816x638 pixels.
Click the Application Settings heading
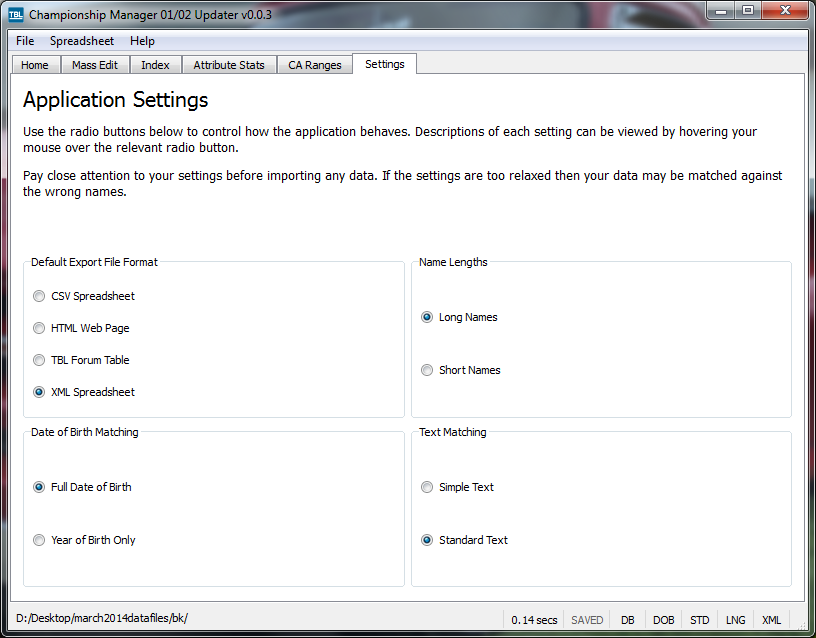point(116,100)
